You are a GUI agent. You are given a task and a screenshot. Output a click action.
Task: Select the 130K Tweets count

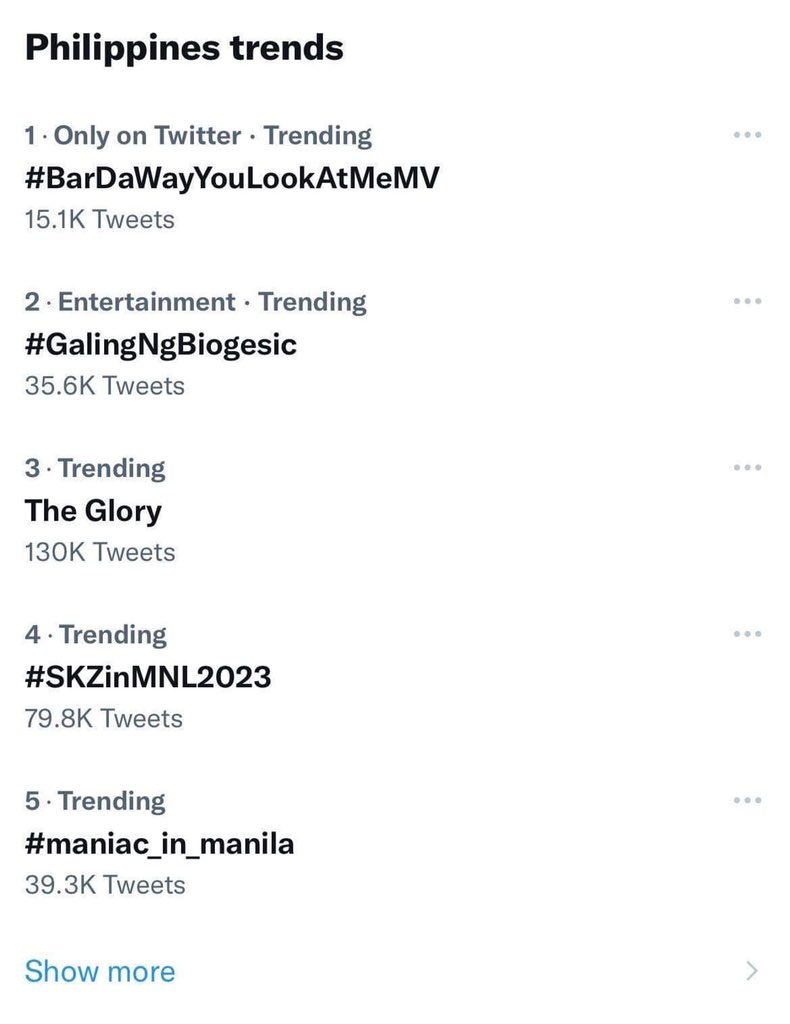pos(99,552)
